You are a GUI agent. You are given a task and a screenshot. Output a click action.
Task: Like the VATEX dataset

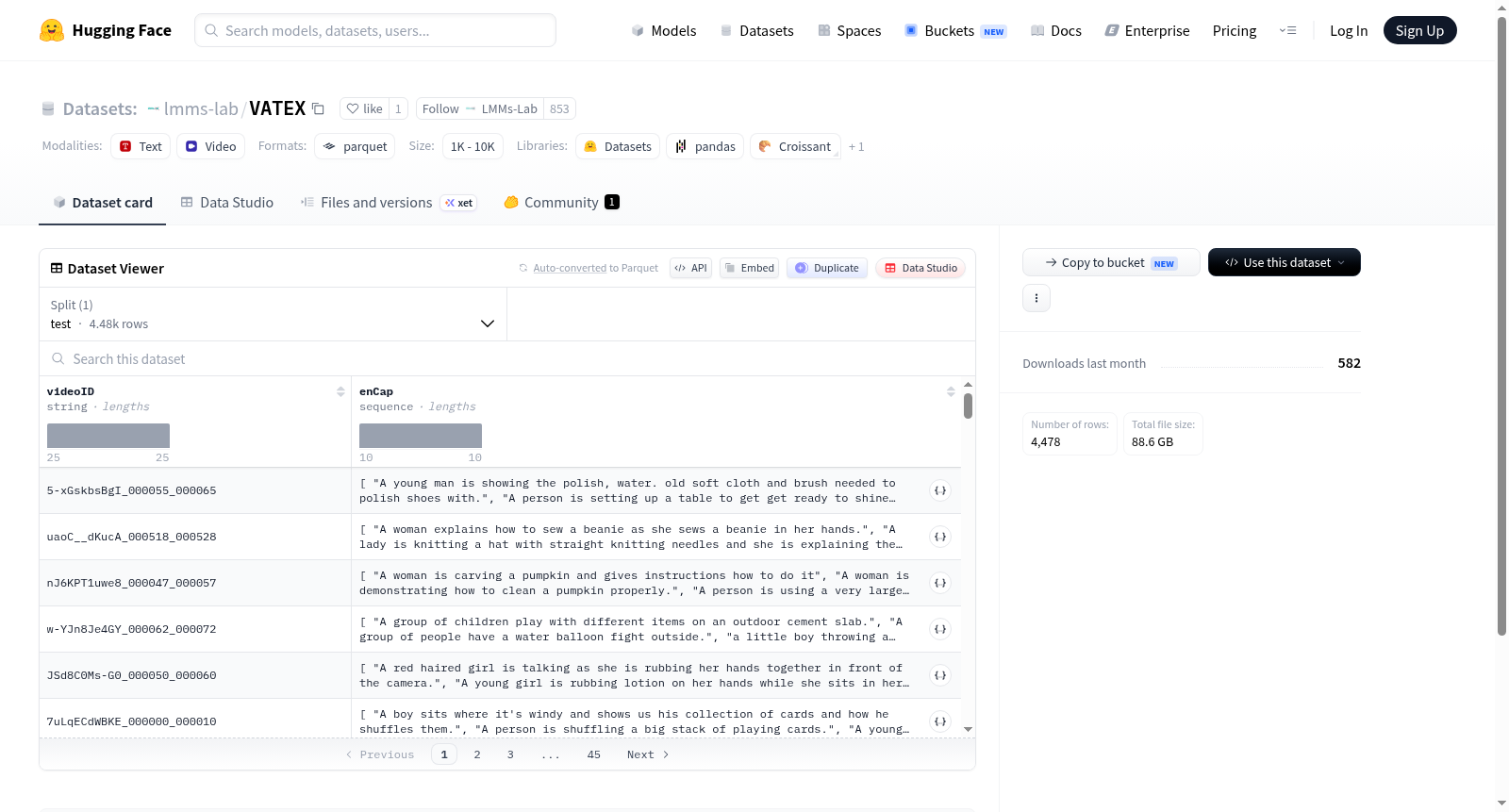[364, 108]
